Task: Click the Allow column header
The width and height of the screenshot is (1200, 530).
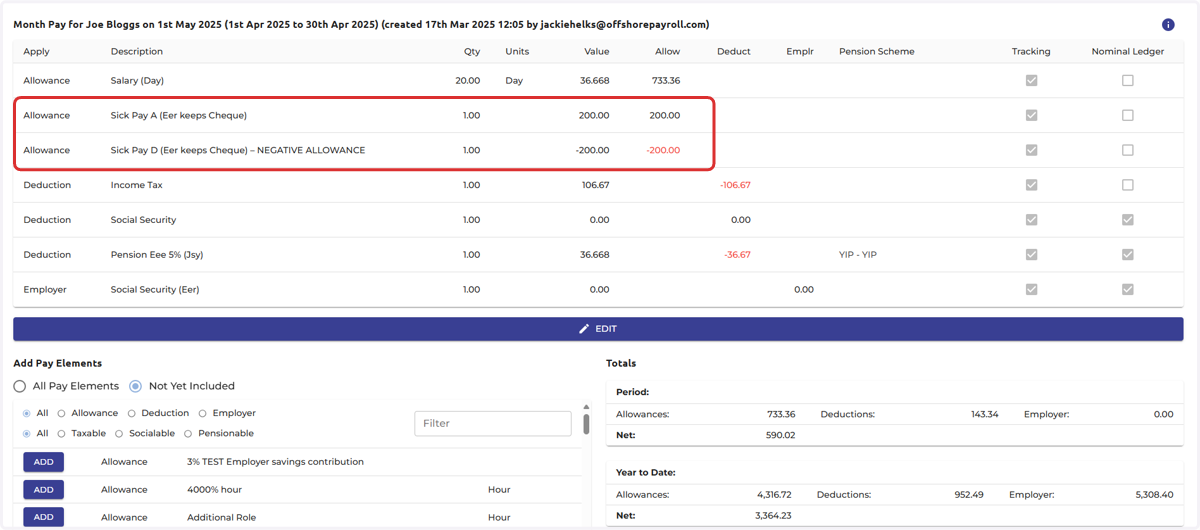Action: point(667,52)
